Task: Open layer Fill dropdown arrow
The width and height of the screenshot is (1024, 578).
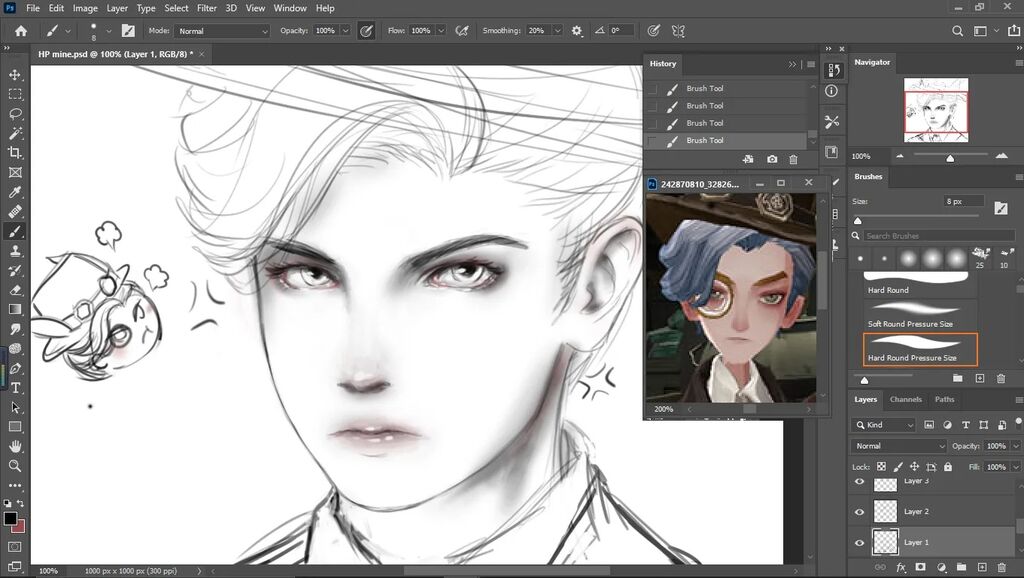Action: 1016,467
